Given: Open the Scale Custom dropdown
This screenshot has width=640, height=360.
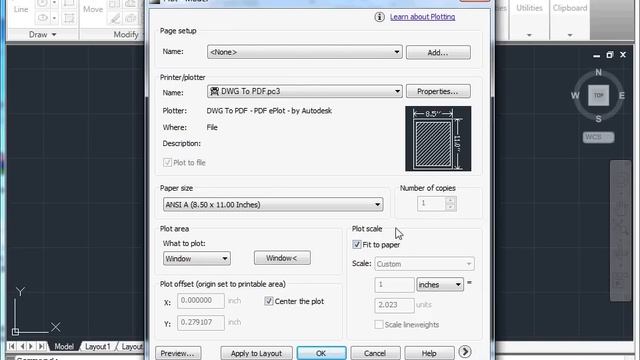Looking at the screenshot, I should (x=424, y=264).
